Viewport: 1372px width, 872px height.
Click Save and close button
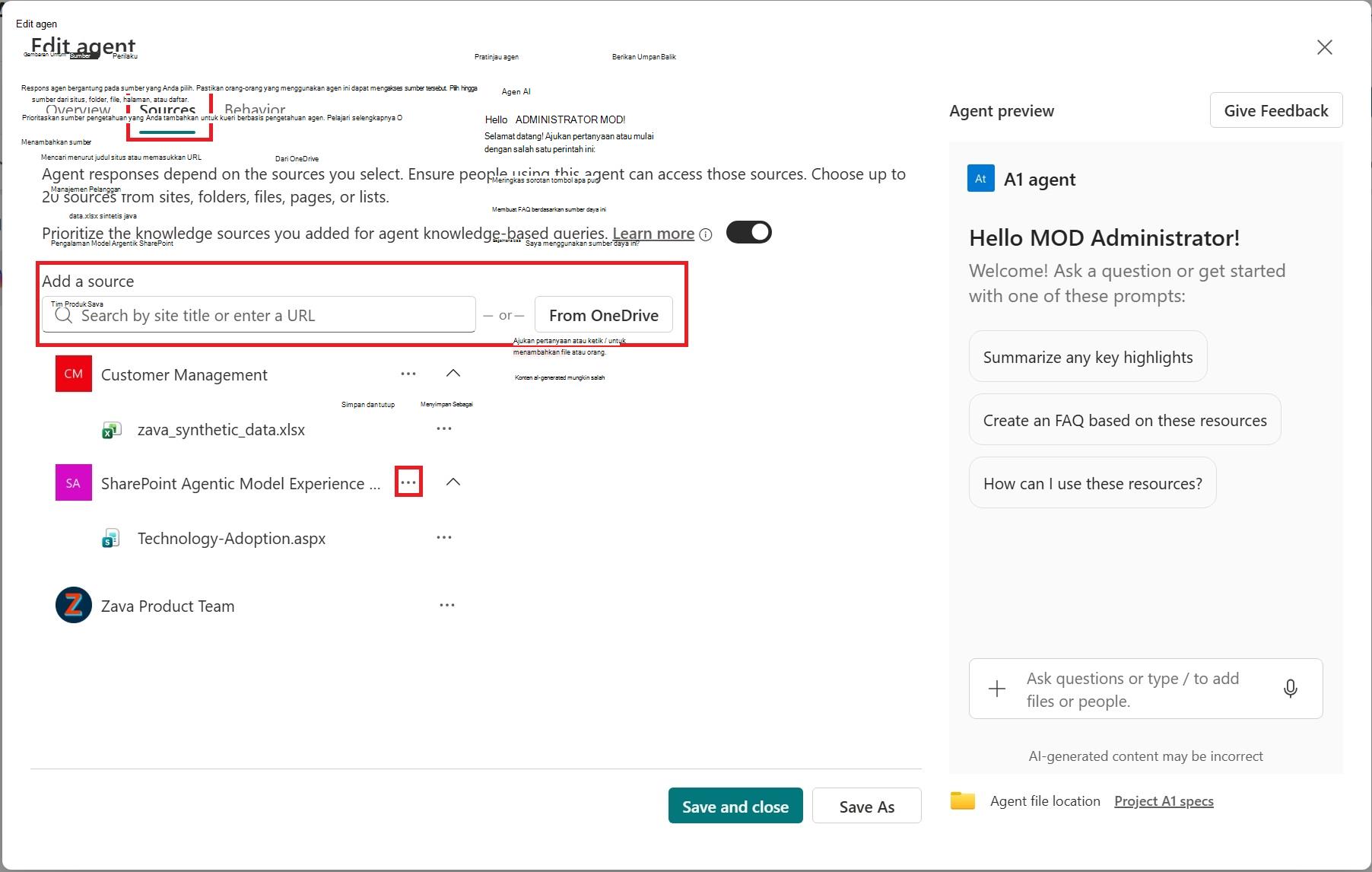(735, 806)
